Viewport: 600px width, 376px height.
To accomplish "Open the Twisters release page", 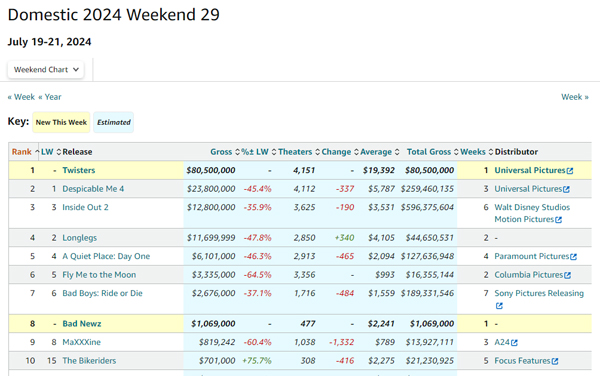I will (x=78, y=170).
